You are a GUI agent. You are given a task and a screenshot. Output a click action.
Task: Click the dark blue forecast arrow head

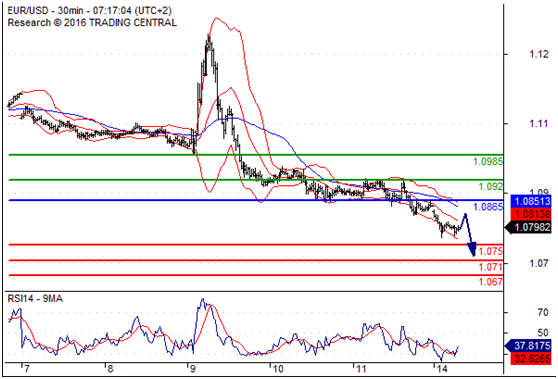click(472, 249)
